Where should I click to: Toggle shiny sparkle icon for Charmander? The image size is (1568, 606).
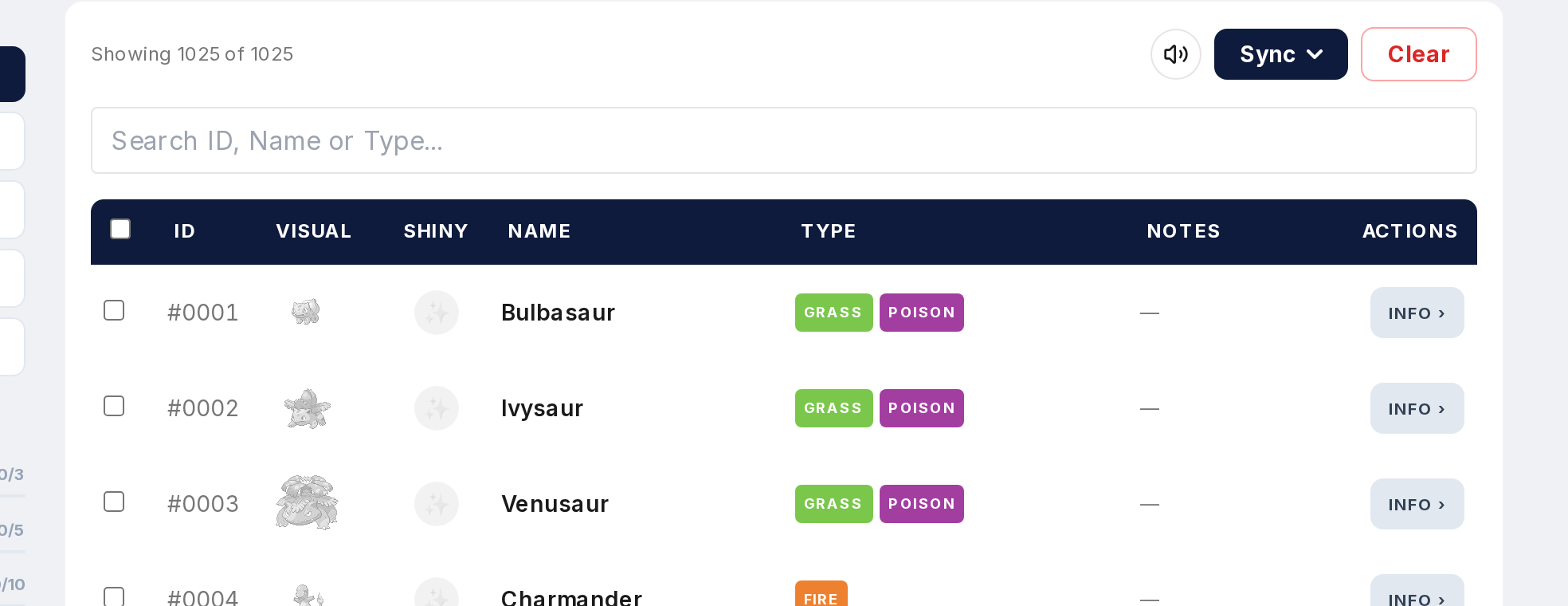point(437,592)
